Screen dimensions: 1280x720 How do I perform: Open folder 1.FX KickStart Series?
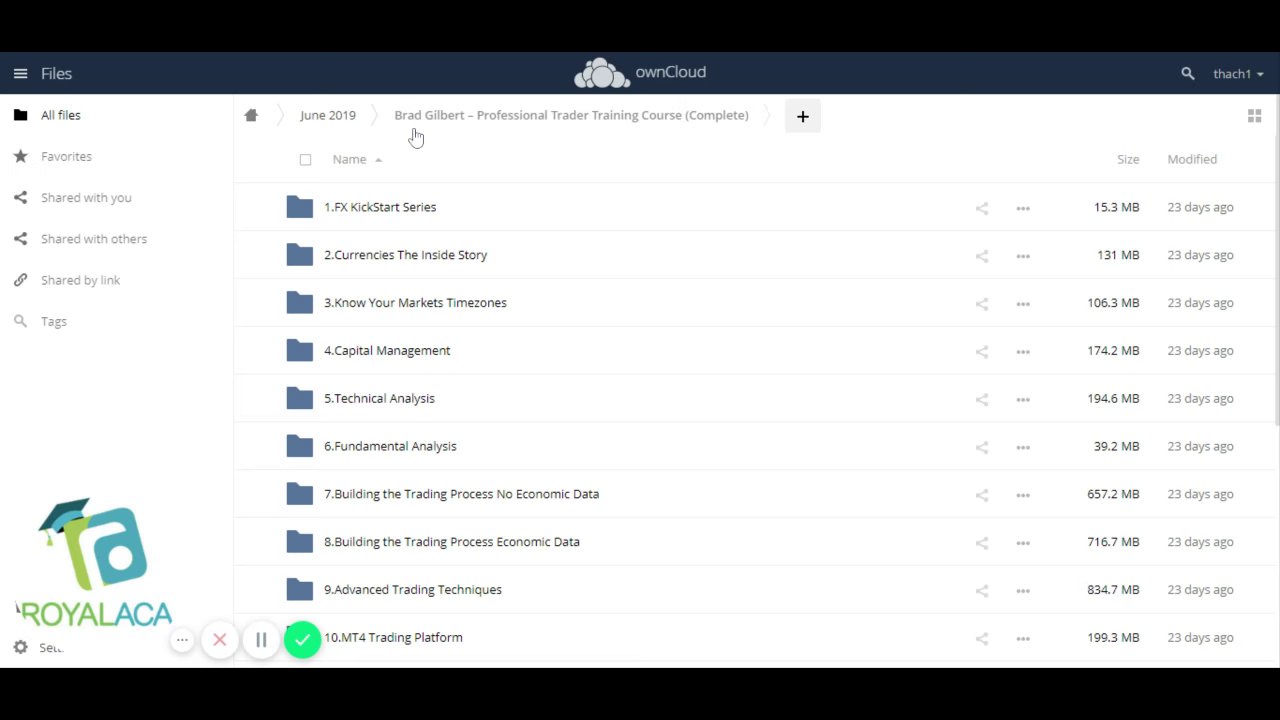coord(380,207)
